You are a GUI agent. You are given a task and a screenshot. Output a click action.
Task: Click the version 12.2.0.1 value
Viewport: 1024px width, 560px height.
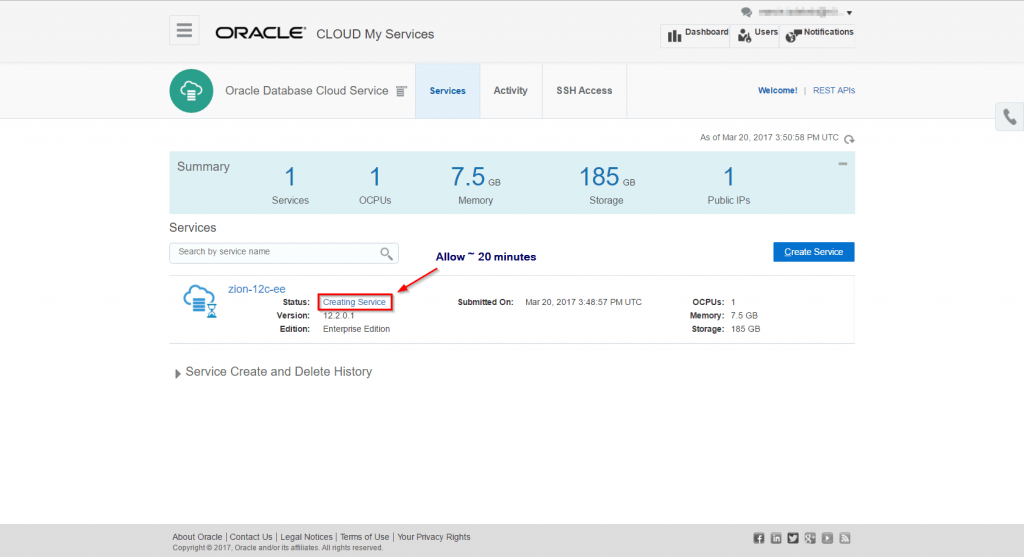pos(338,315)
